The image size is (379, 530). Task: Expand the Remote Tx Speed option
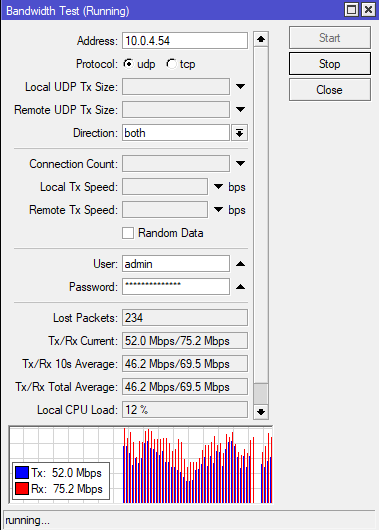(x=219, y=210)
